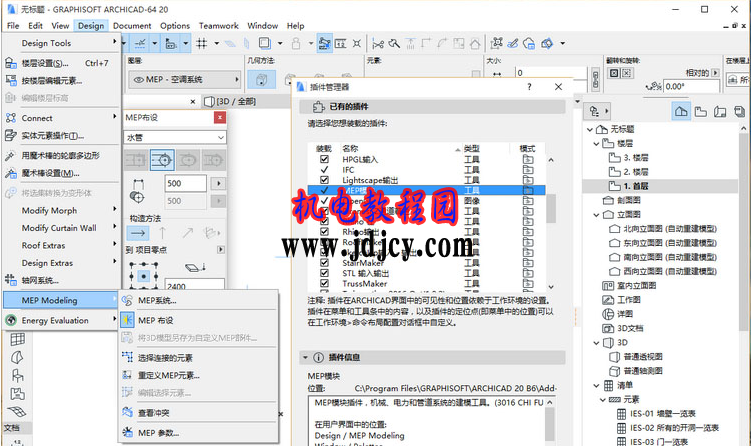
Task: Collapse the 楼层 tree node
Action: point(595,144)
